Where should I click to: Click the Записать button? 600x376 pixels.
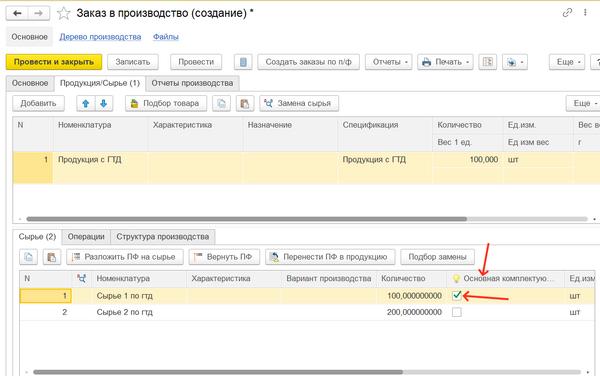(133, 62)
